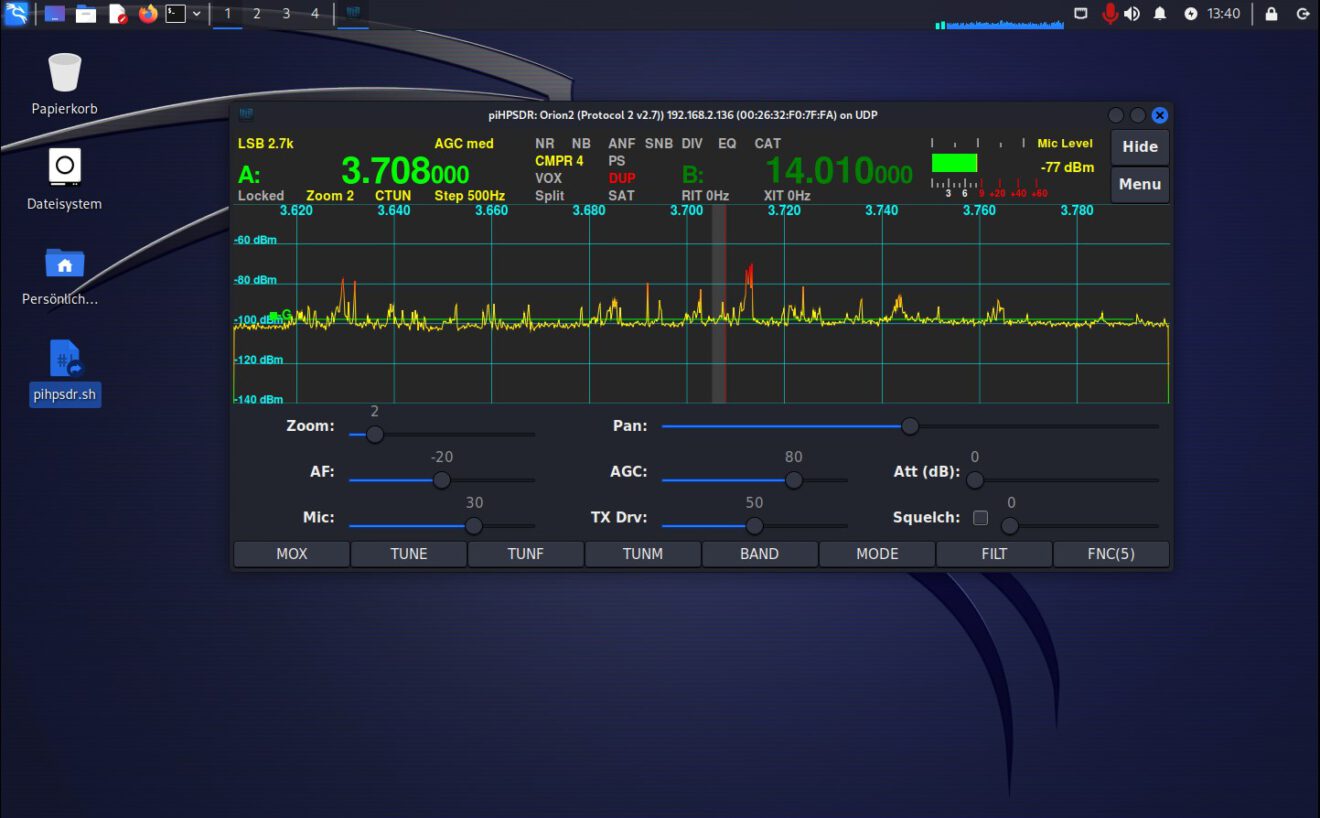Click the Zoom slider handle
The image size is (1320, 818).
[x=375, y=434]
